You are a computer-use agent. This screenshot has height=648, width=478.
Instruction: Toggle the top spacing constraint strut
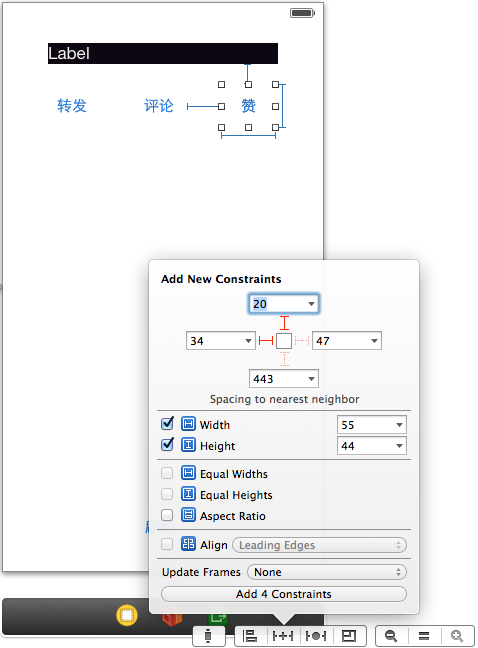284,323
